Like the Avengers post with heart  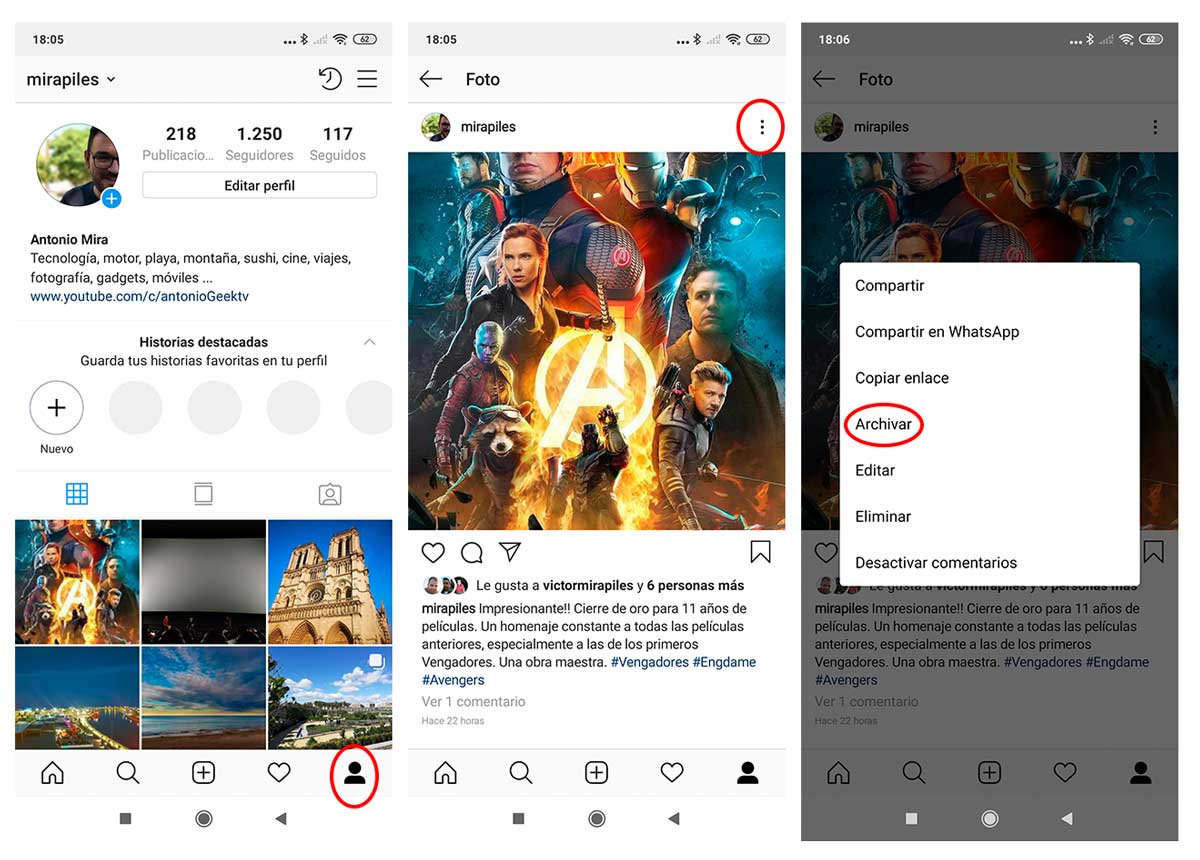click(433, 552)
